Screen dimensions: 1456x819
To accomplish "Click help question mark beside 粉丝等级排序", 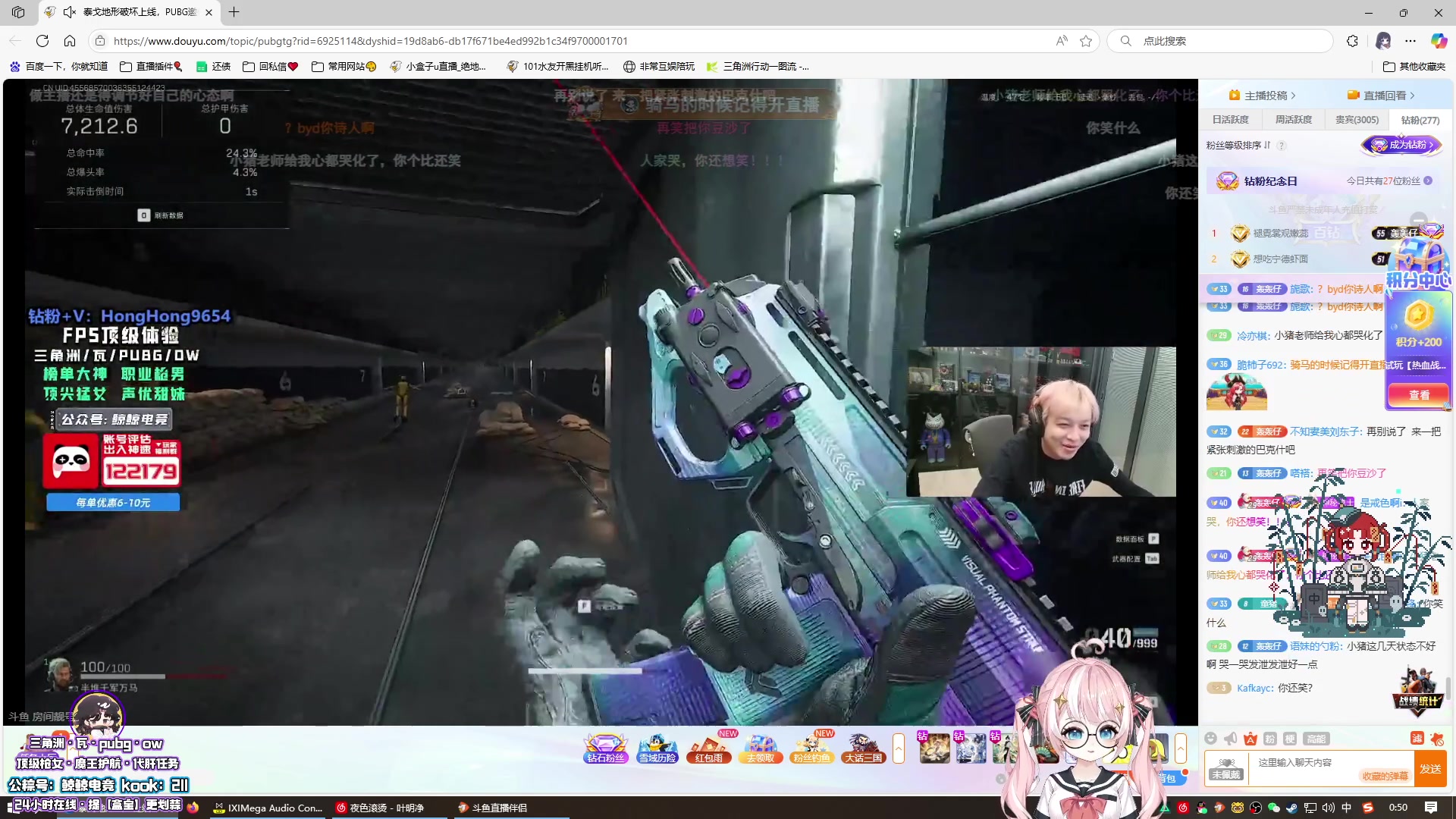I will coord(1282,146).
